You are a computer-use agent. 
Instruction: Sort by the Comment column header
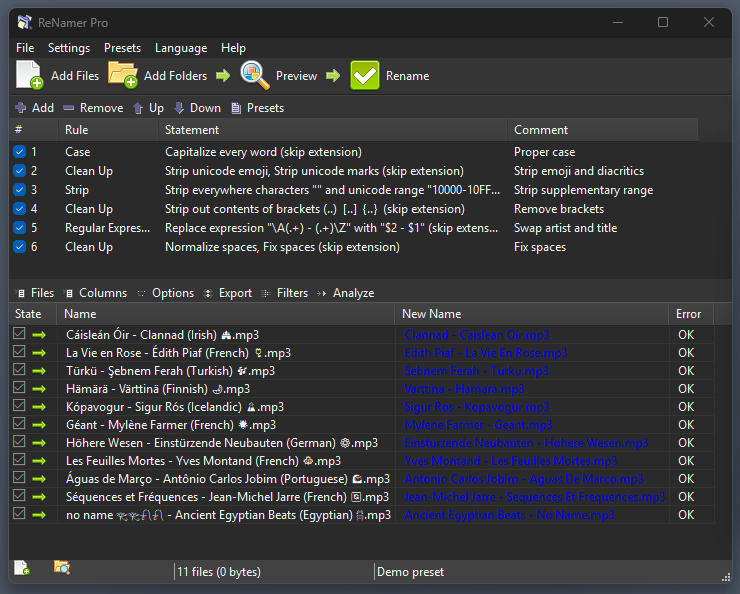pos(603,130)
